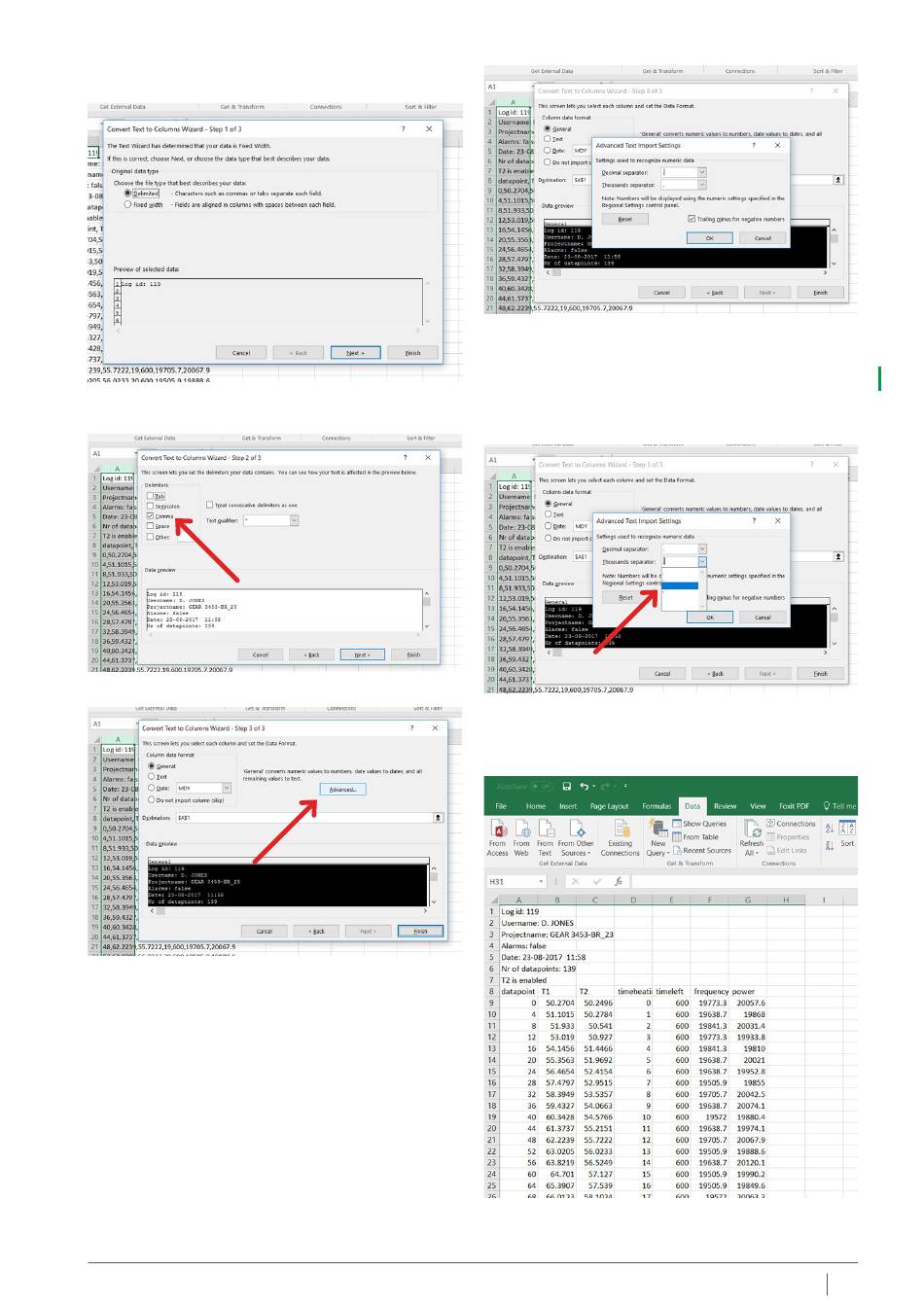This screenshot has height=1307, width=924.
Task: Click the Advanced... button in Step 3
Action: pos(342,790)
